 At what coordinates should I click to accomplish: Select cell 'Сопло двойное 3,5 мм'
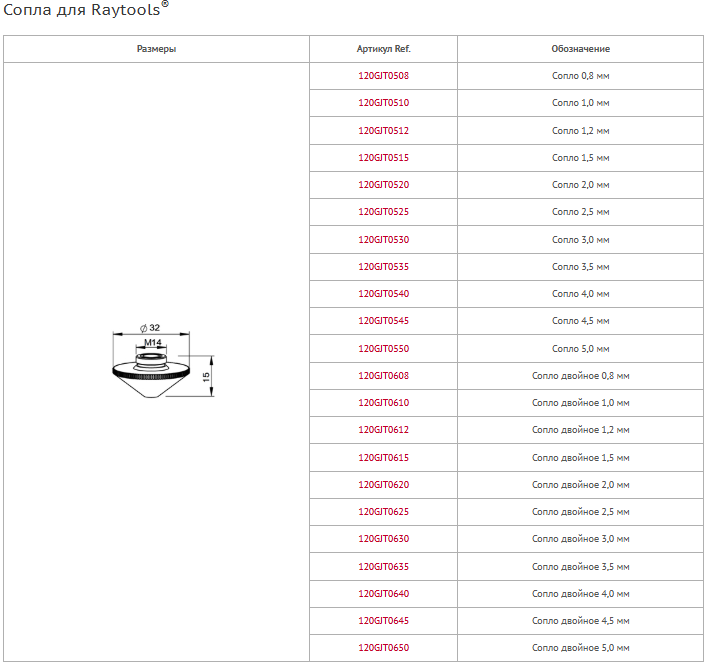click(x=580, y=567)
